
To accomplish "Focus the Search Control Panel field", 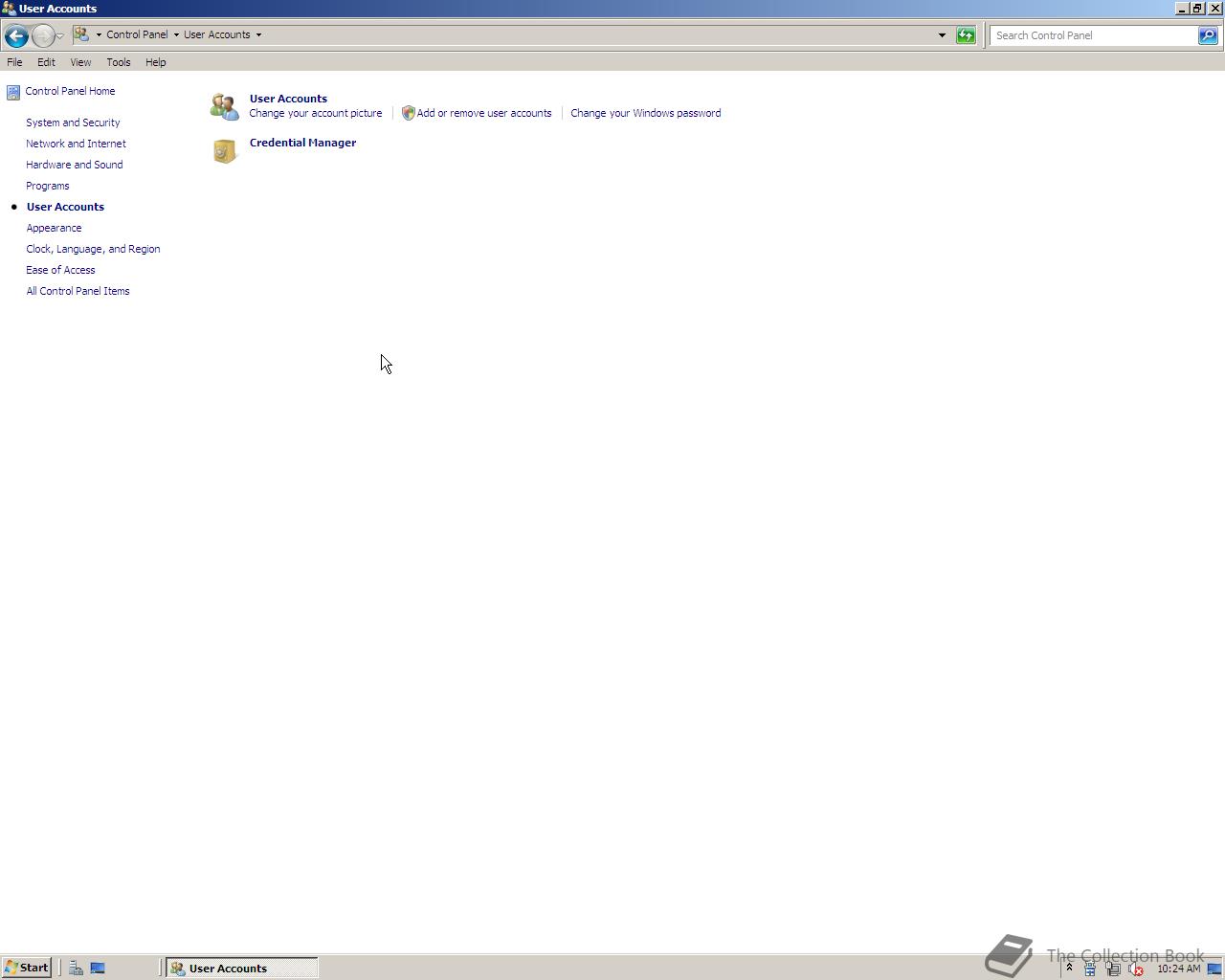I will pyautogui.click(x=1095, y=35).
